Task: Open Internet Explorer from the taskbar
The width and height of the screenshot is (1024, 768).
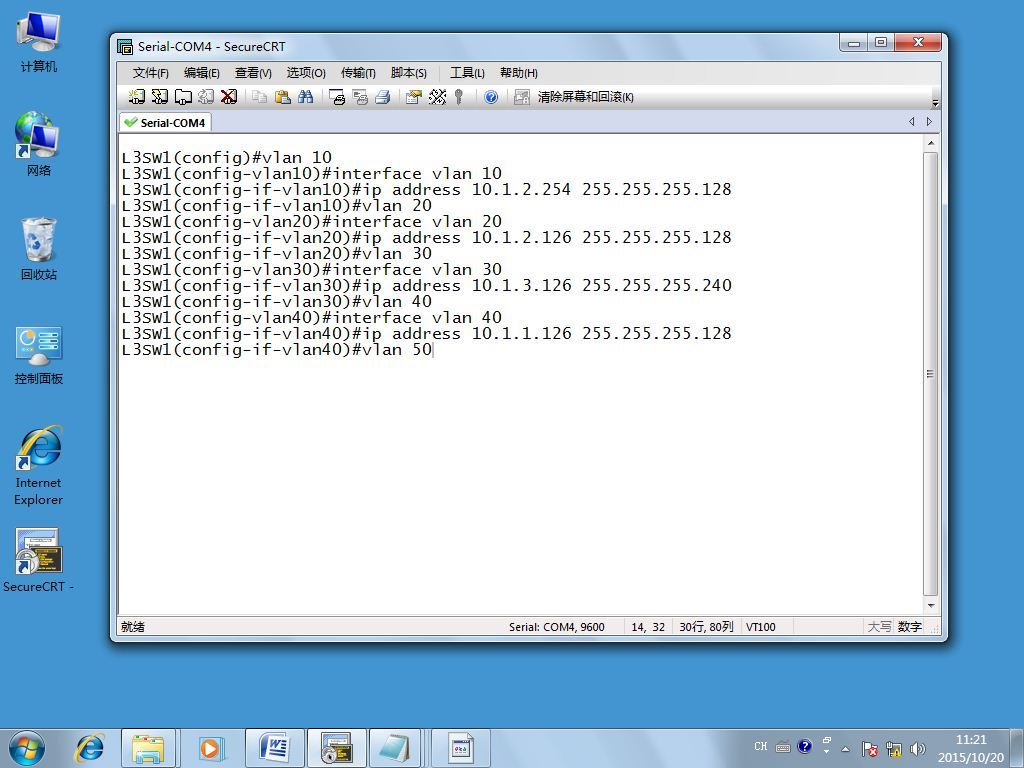Action: [x=89, y=748]
